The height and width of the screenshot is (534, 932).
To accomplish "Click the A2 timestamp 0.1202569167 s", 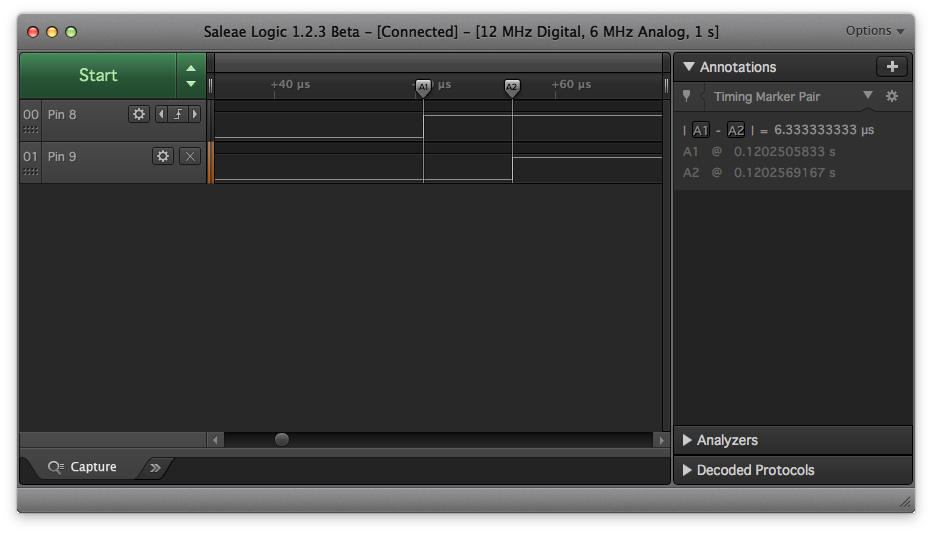I will (785, 172).
